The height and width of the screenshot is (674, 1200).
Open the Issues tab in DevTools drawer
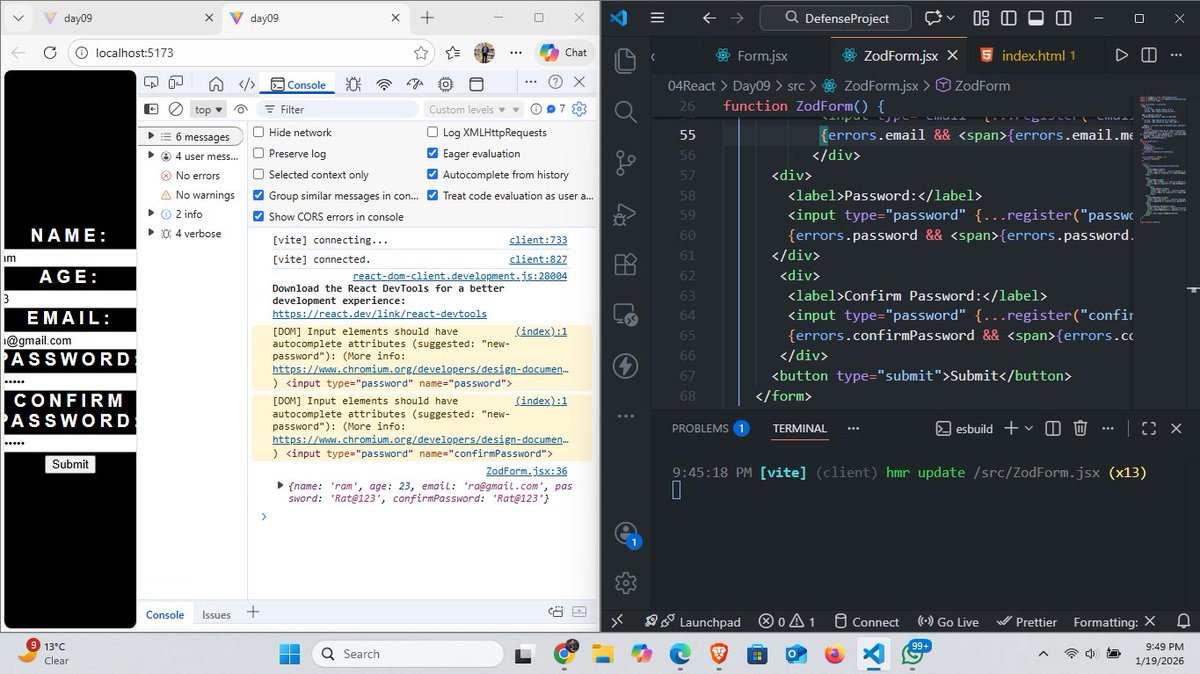(x=216, y=615)
